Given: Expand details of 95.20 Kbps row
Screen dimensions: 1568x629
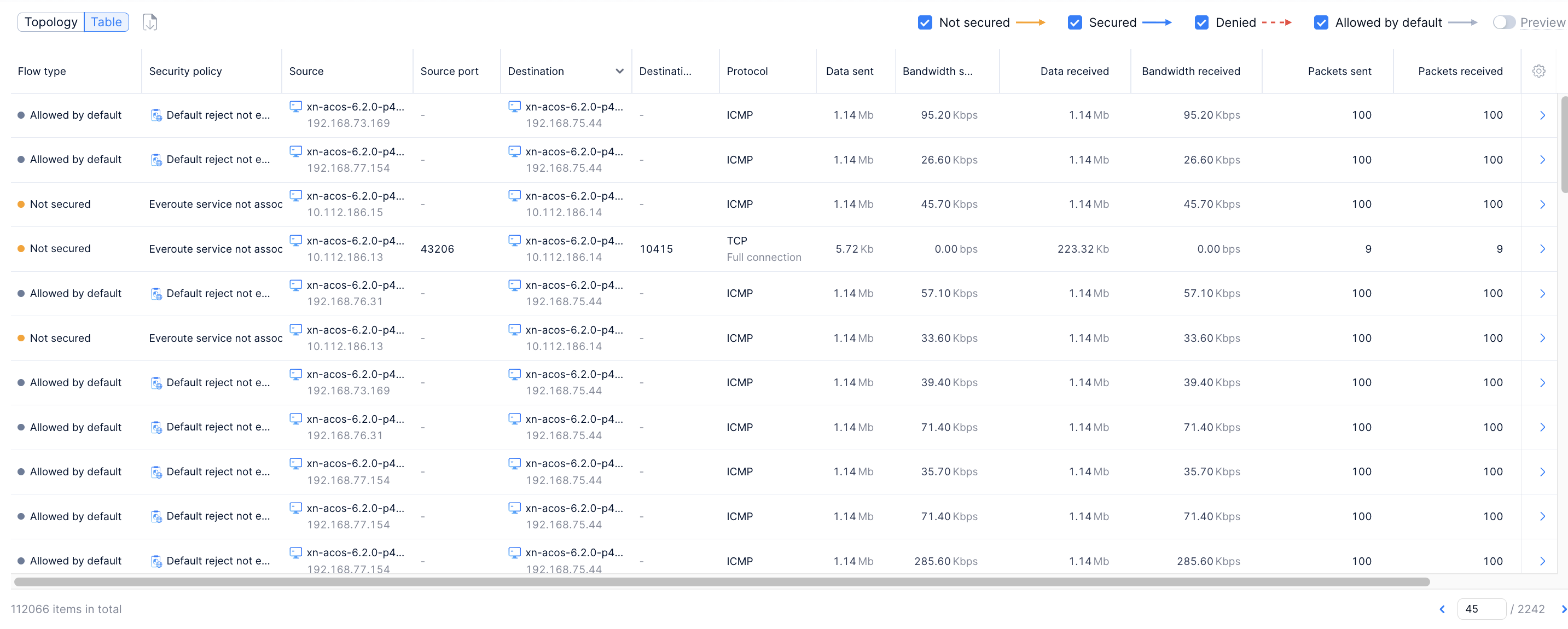Looking at the screenshot, I should [x=1542, y=115].
